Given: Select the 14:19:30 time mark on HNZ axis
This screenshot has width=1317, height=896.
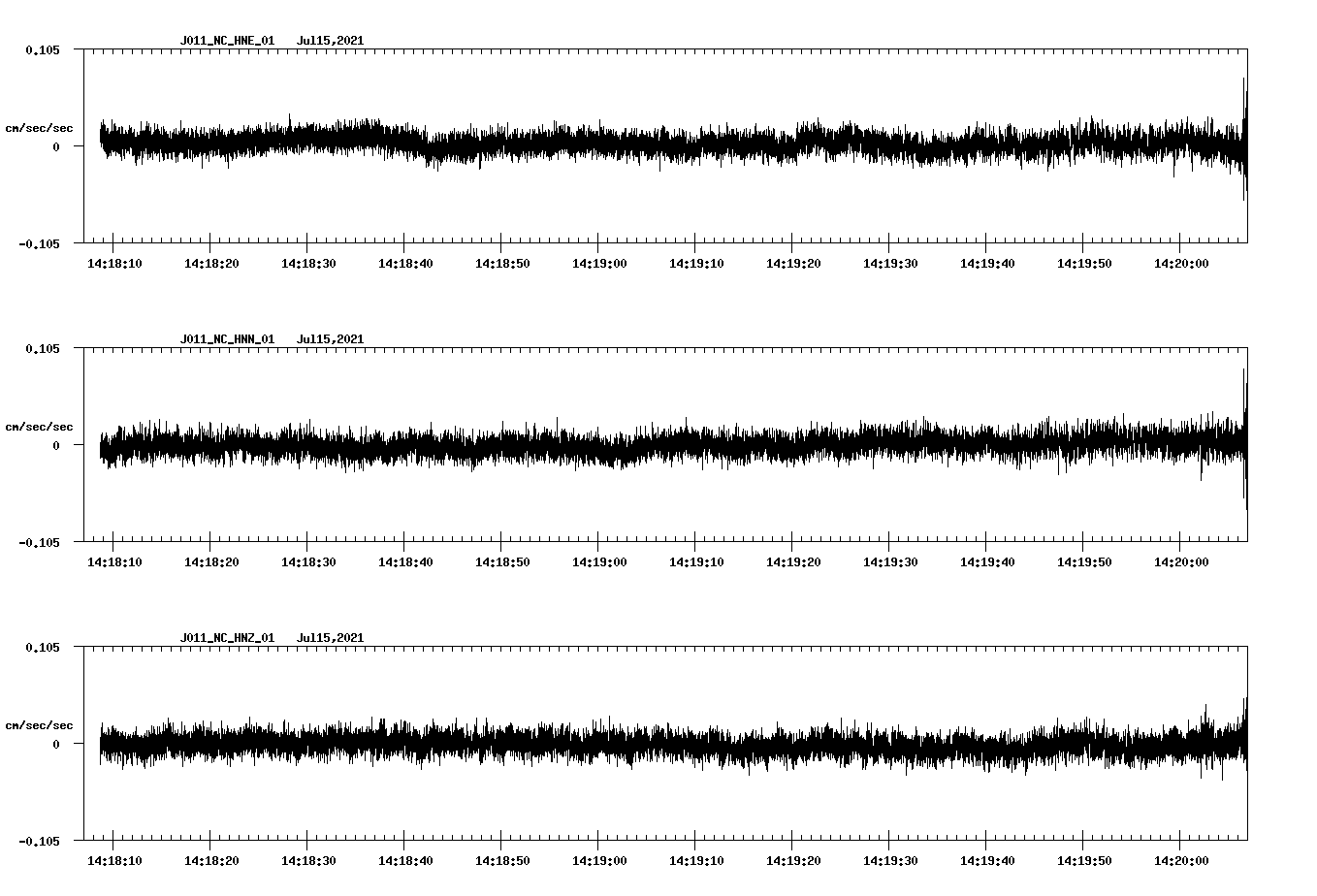Looking at the screenshot, I should point(889,858).
